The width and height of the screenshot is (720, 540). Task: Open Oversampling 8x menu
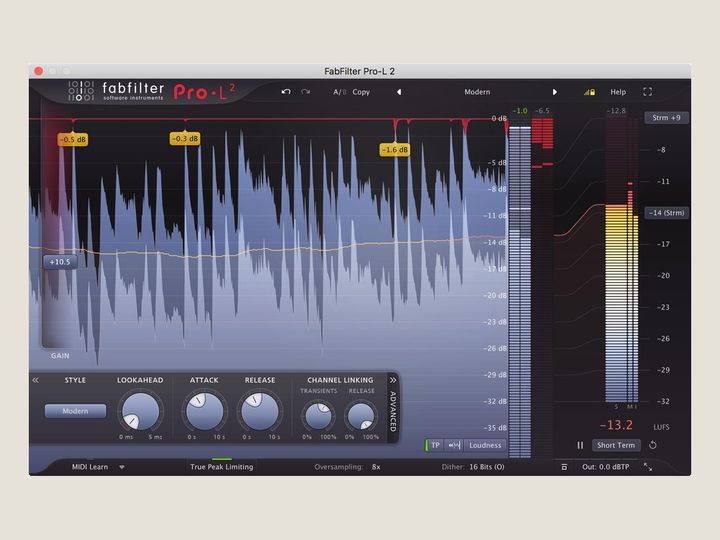click(347, 467)
